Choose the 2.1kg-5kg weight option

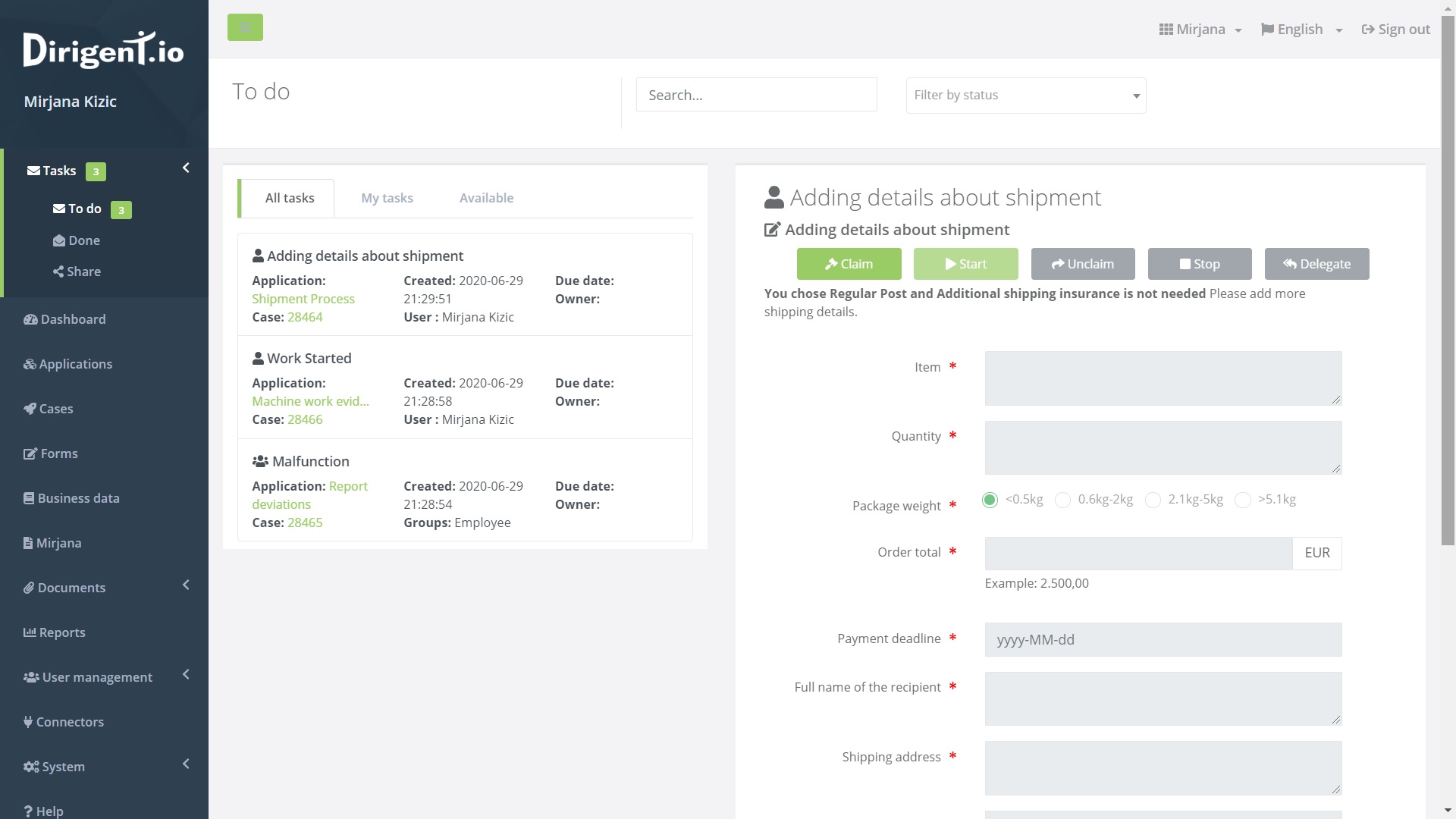click(1153, 500)
